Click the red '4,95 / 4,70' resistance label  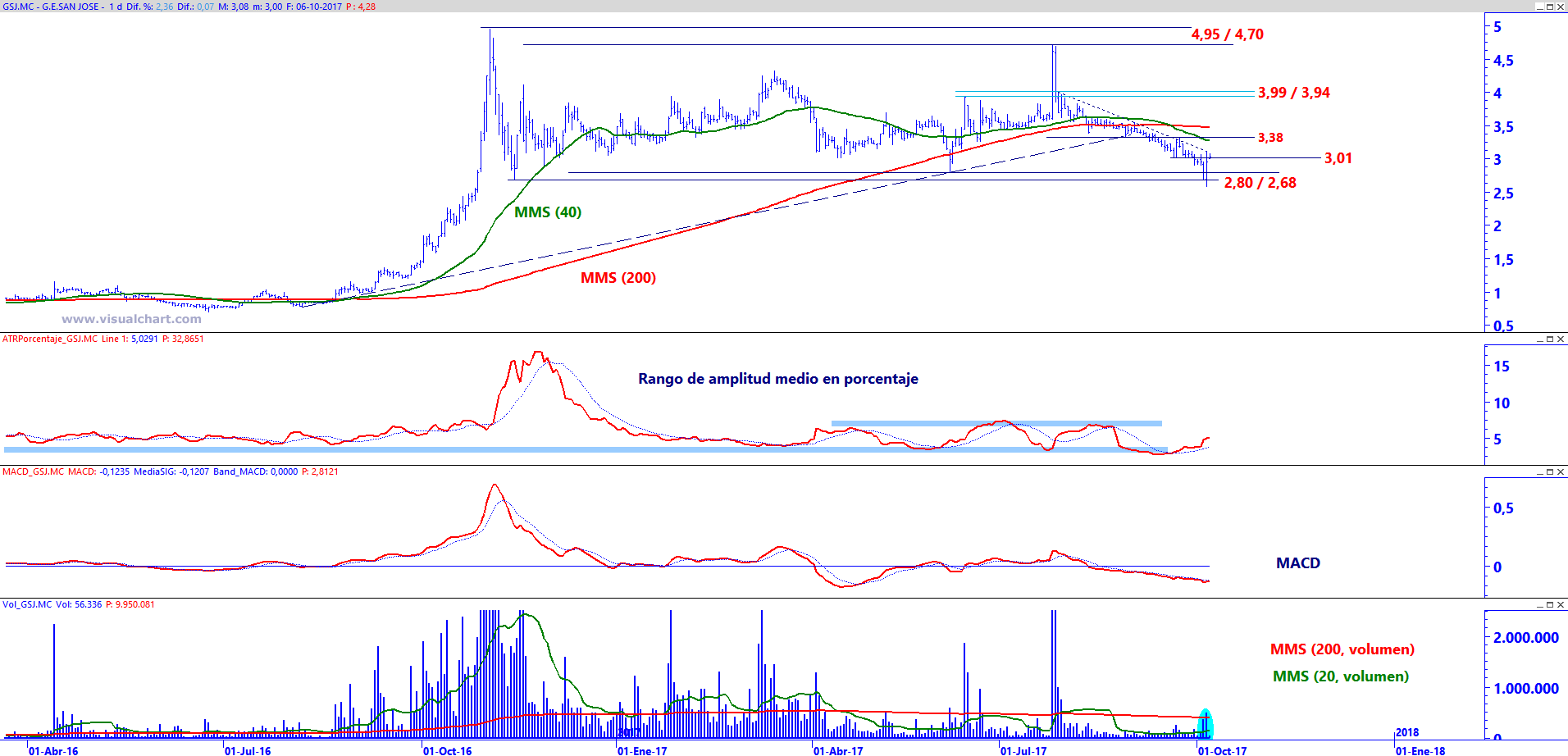coord(1228,34)
